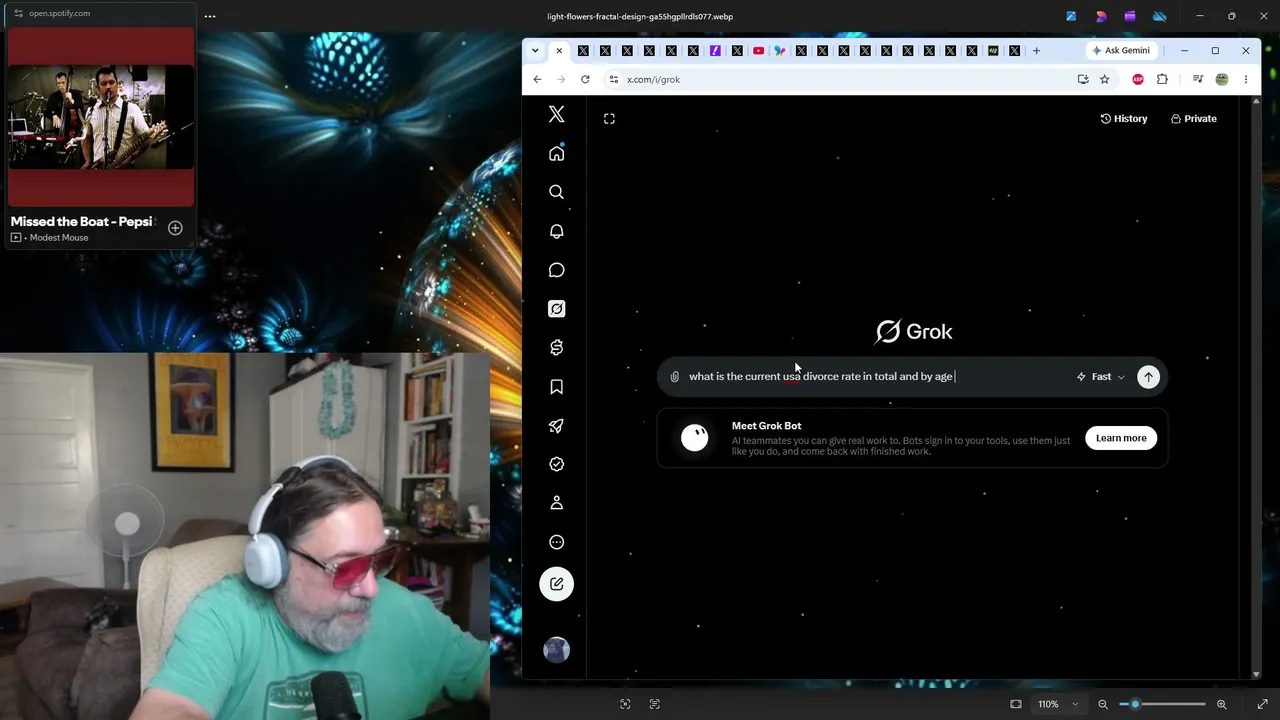Open the verified badge icon in sidebar
This screenshot has width=1280, height=720.
557,464
